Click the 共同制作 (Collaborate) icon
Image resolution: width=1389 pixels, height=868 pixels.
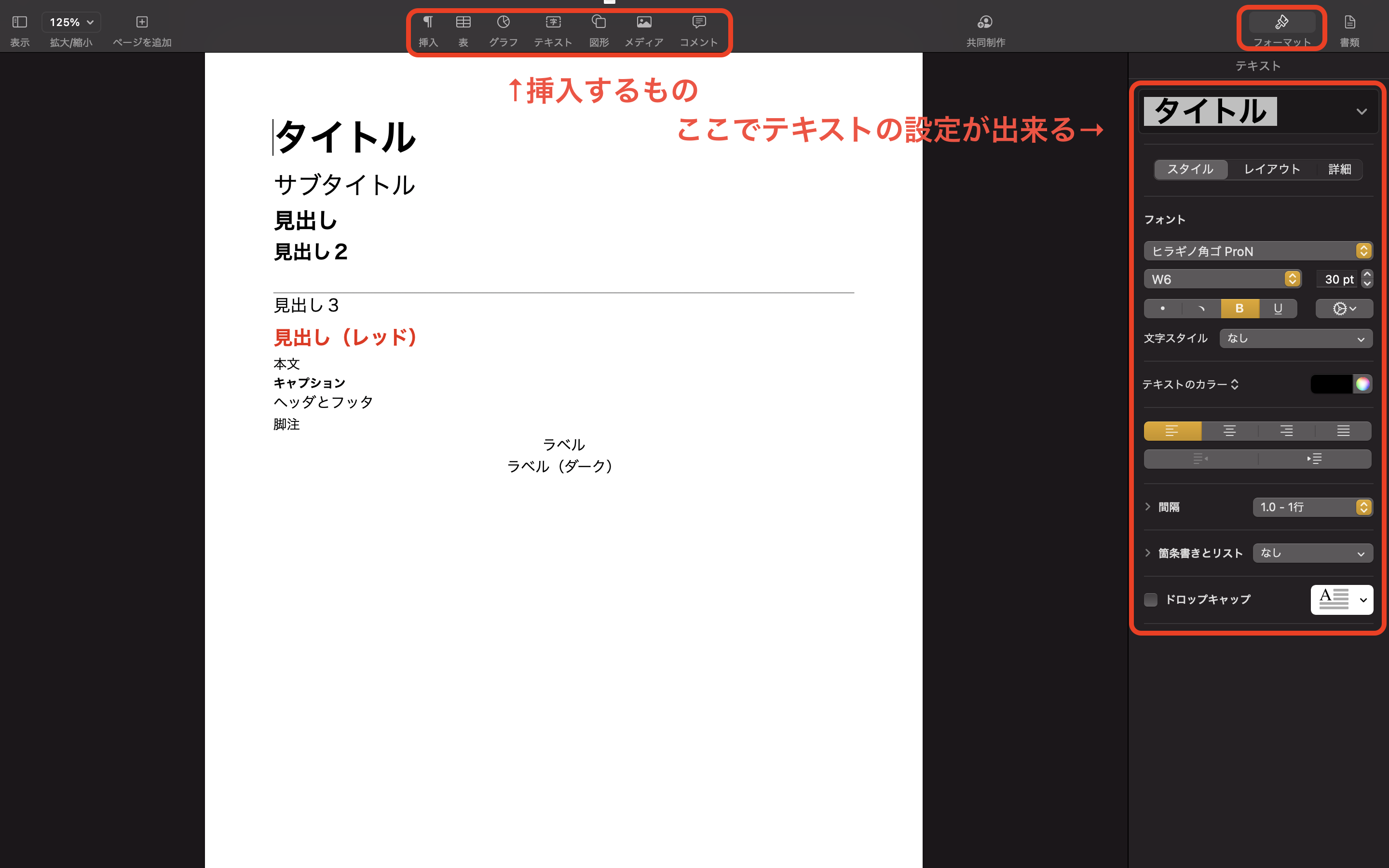coord(984,22)
